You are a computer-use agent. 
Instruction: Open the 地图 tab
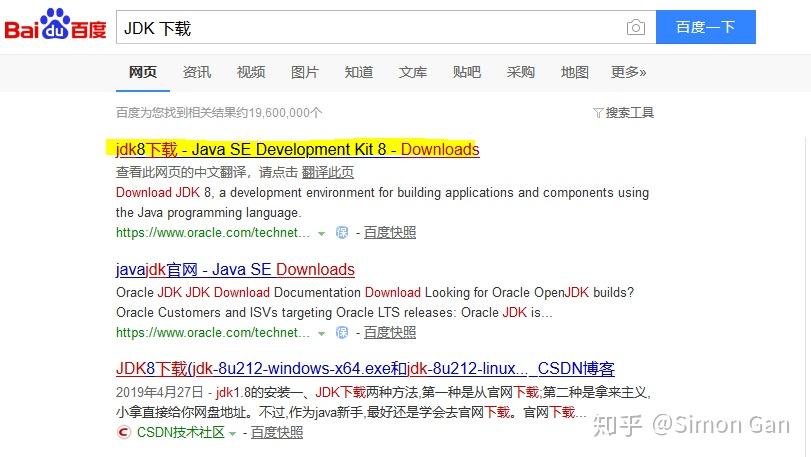(x=575, y=72)
